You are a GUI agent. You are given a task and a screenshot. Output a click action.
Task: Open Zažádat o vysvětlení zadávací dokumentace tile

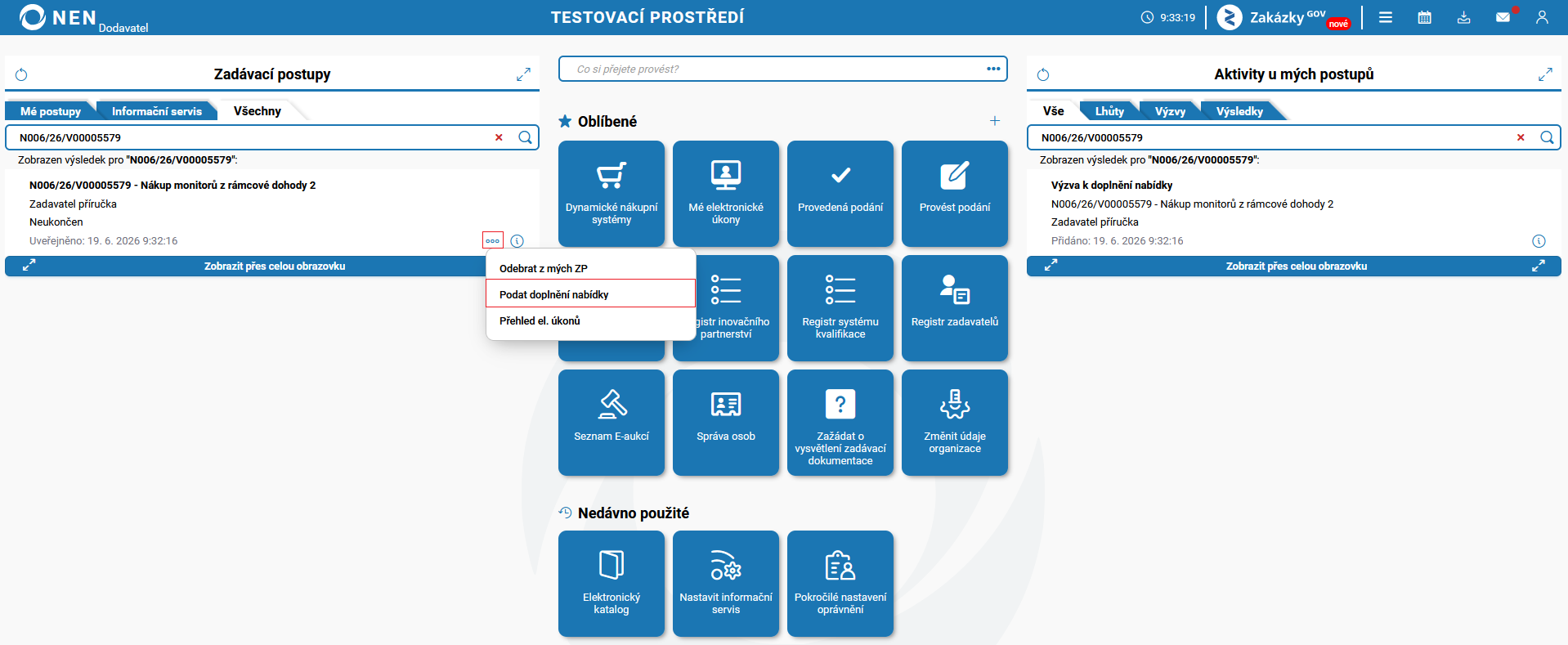840,423
